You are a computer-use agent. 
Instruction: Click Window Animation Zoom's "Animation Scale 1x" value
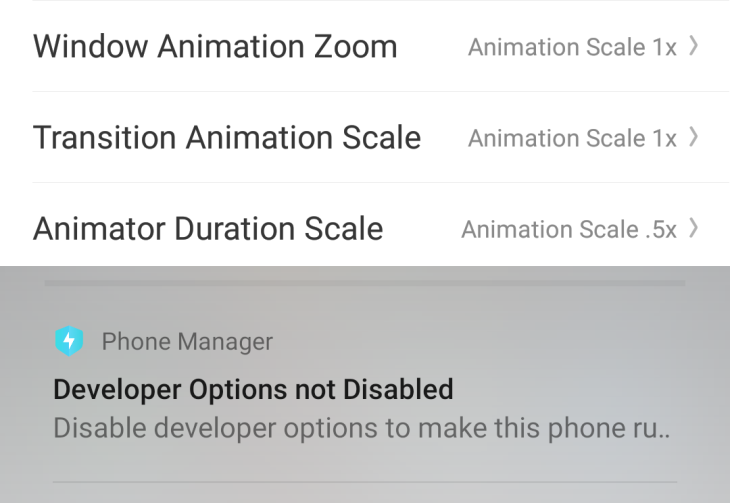(x=572, y=47)
